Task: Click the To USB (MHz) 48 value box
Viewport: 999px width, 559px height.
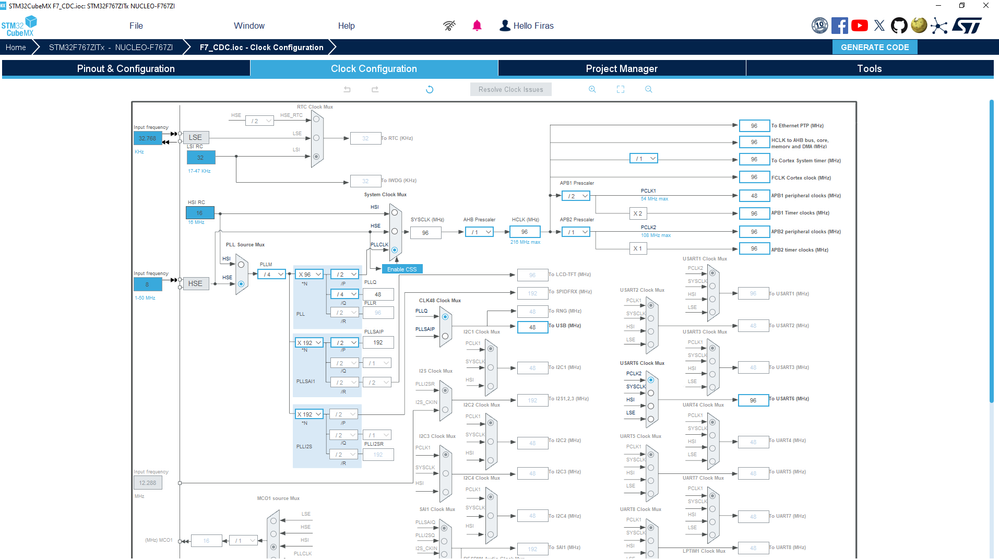Action: pyautogui.click(x=533, y=327)
